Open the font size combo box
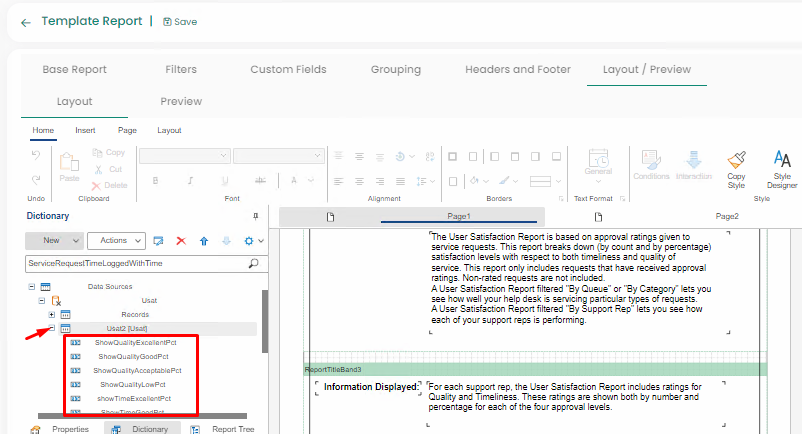 tap(279, 155)
